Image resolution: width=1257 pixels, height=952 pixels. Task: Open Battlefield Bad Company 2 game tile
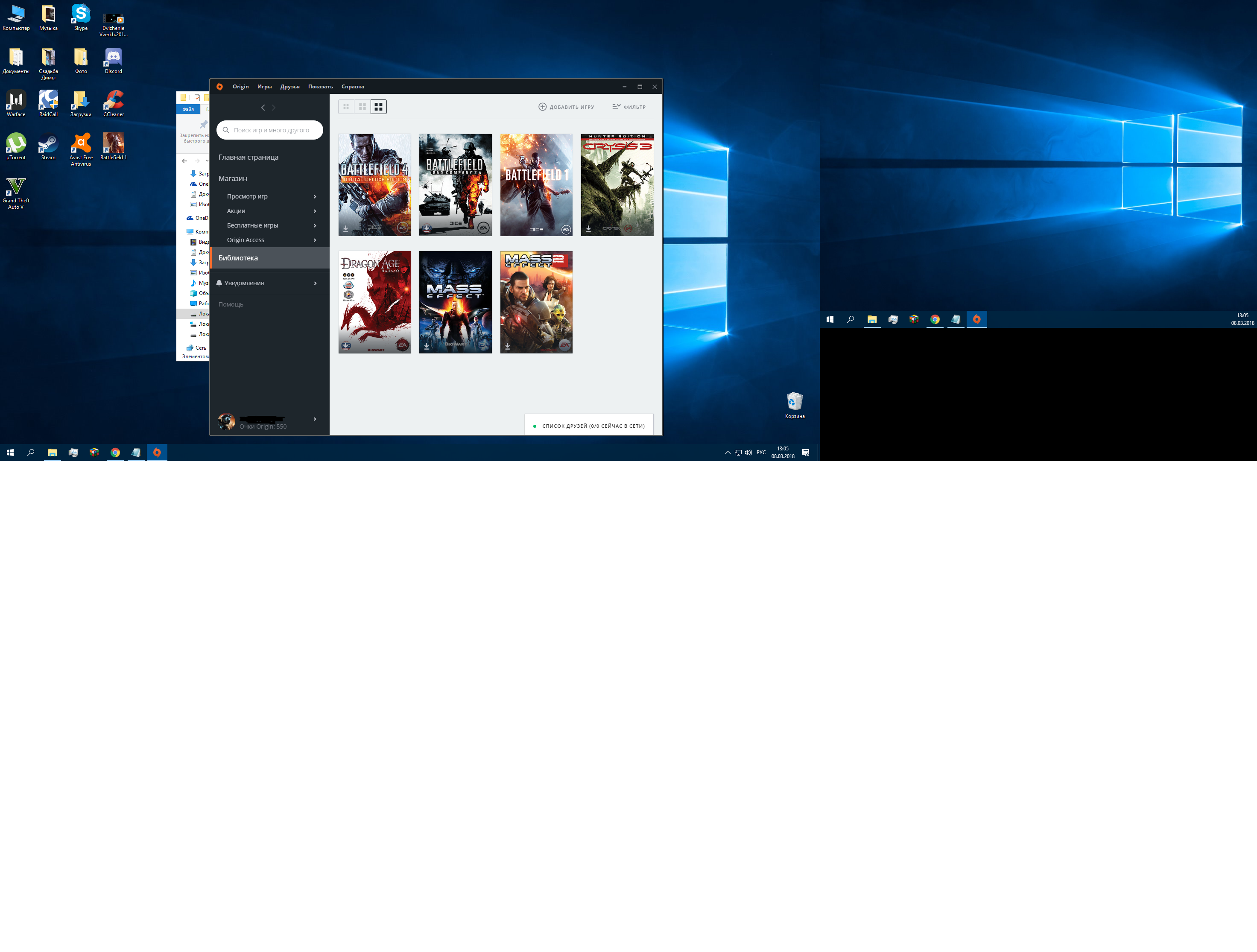coord(455,185)
